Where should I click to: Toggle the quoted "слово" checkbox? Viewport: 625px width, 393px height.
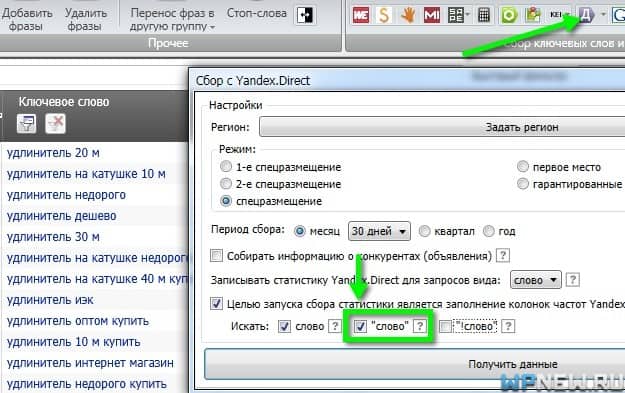pos(360,326)
